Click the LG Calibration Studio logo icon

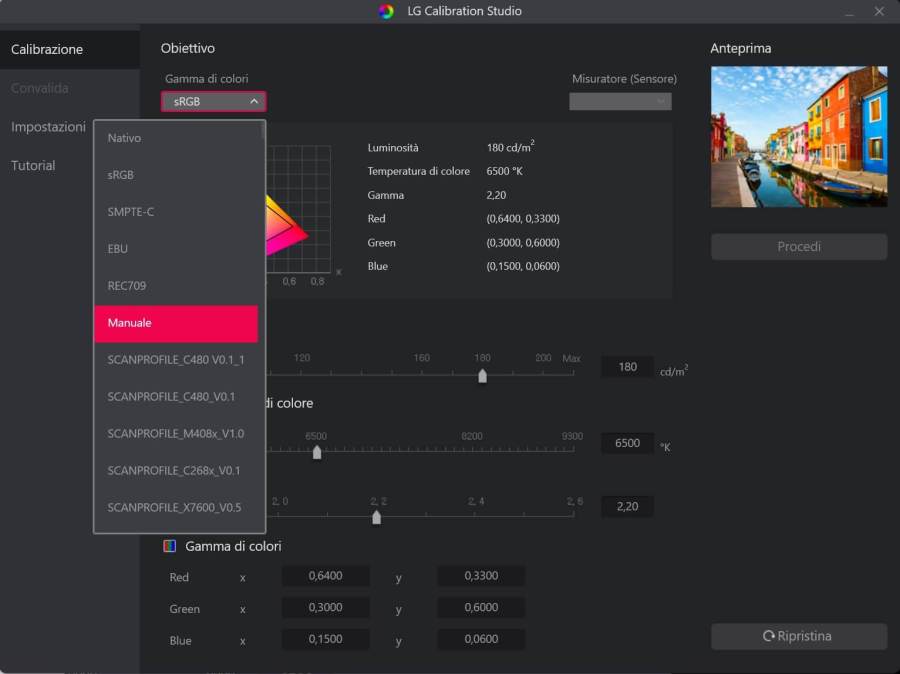pos(386,12)
